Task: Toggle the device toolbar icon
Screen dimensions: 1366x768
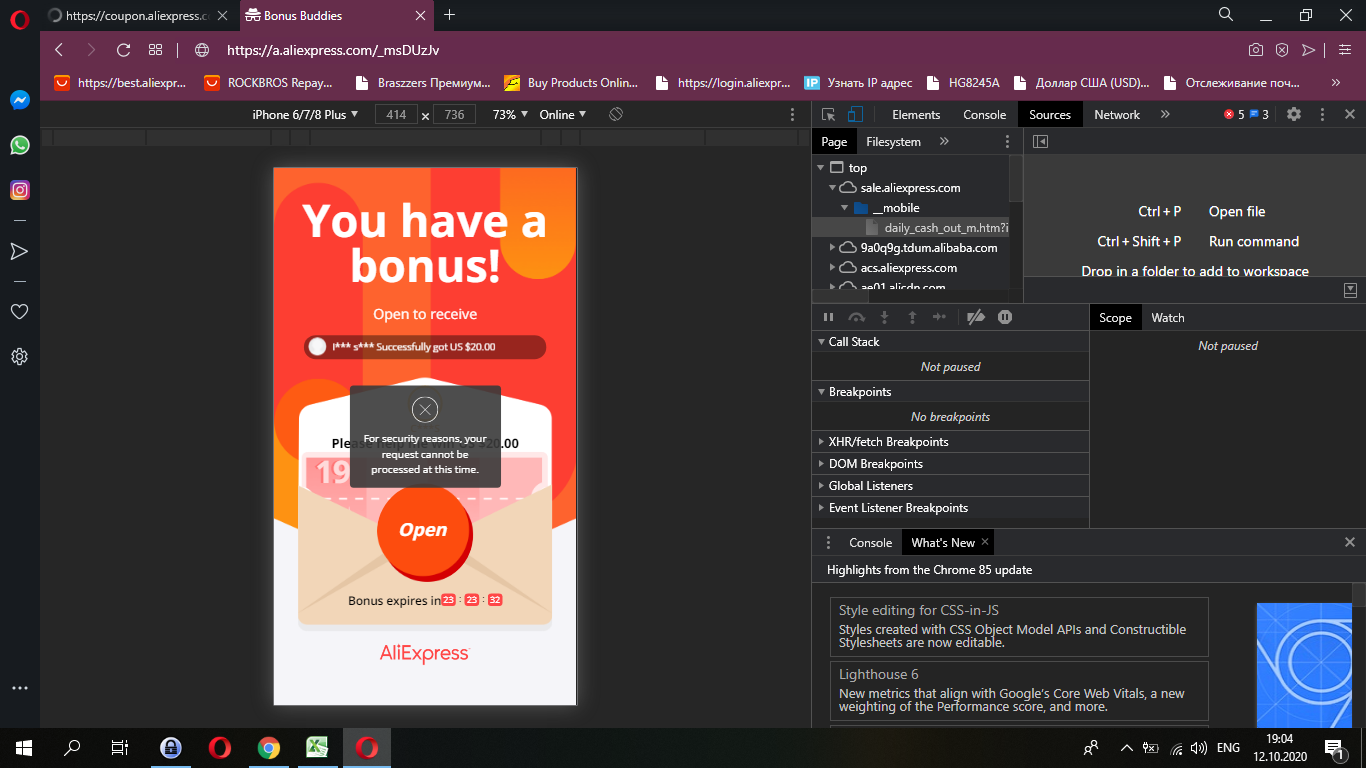Action: (x=856, y=114)
